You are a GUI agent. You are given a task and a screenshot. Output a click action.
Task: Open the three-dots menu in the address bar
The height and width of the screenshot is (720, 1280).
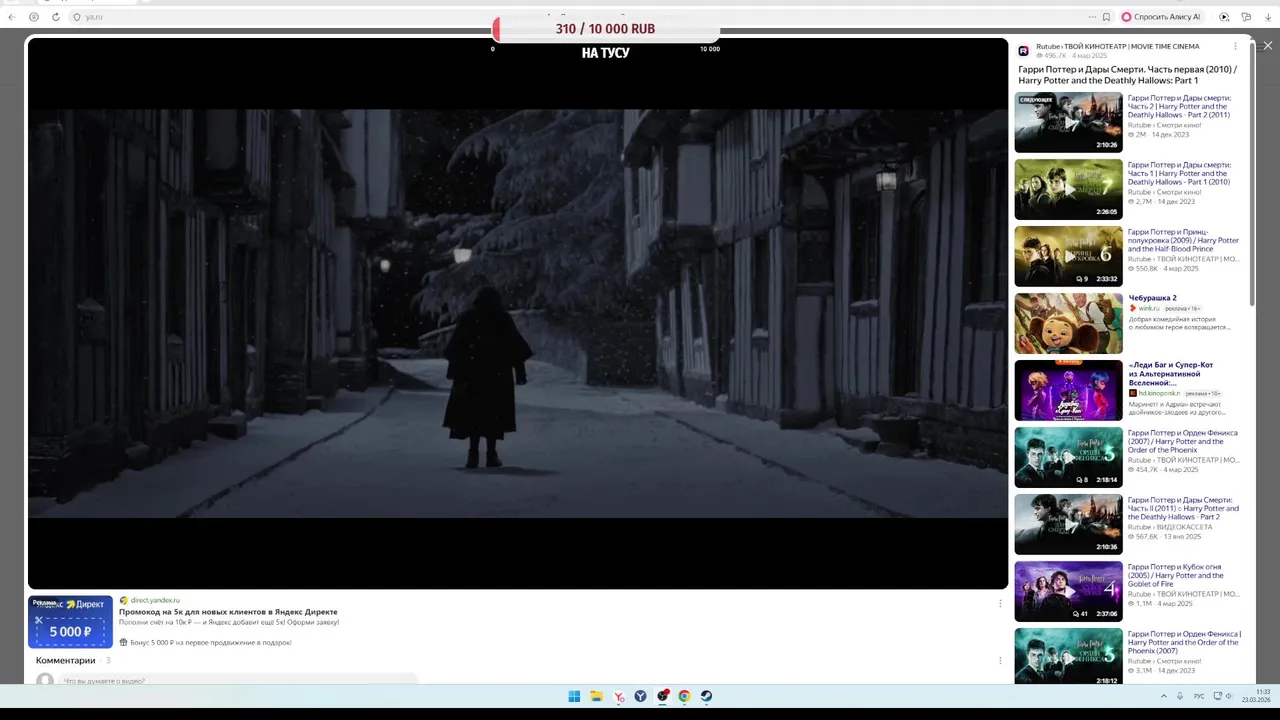pos(1092,17)
